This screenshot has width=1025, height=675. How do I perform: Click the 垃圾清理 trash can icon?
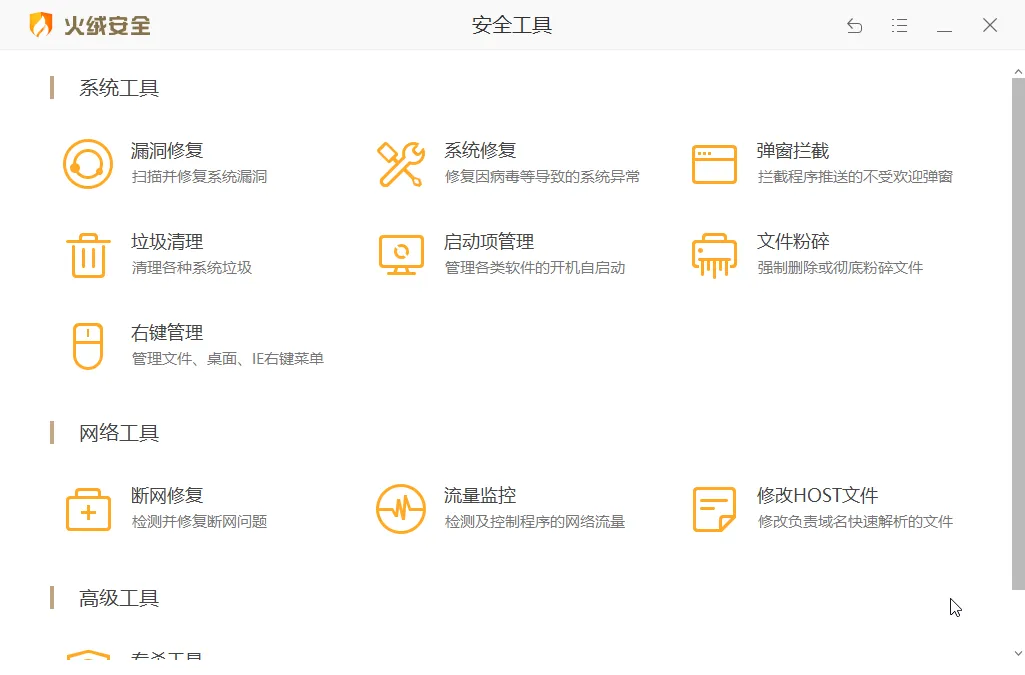click(x=88, y=255)
